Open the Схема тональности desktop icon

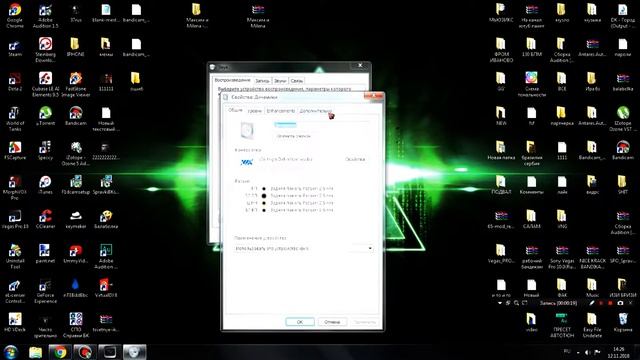(531, 84)
